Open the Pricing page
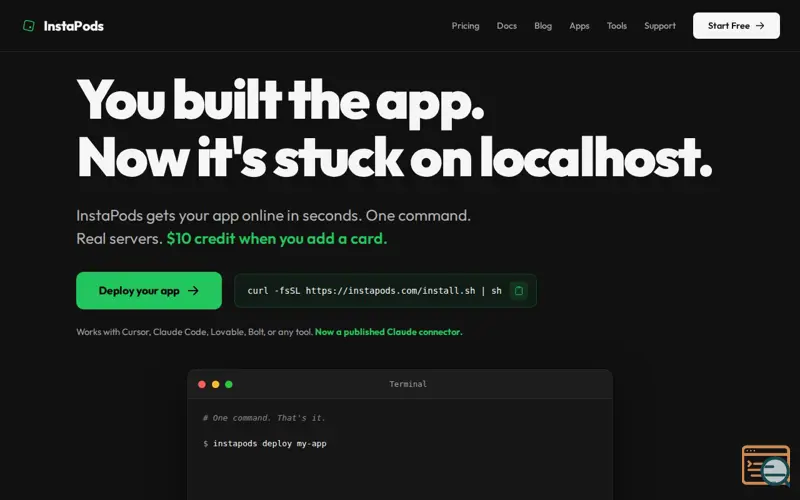The image size is (800, 500). 465,26
